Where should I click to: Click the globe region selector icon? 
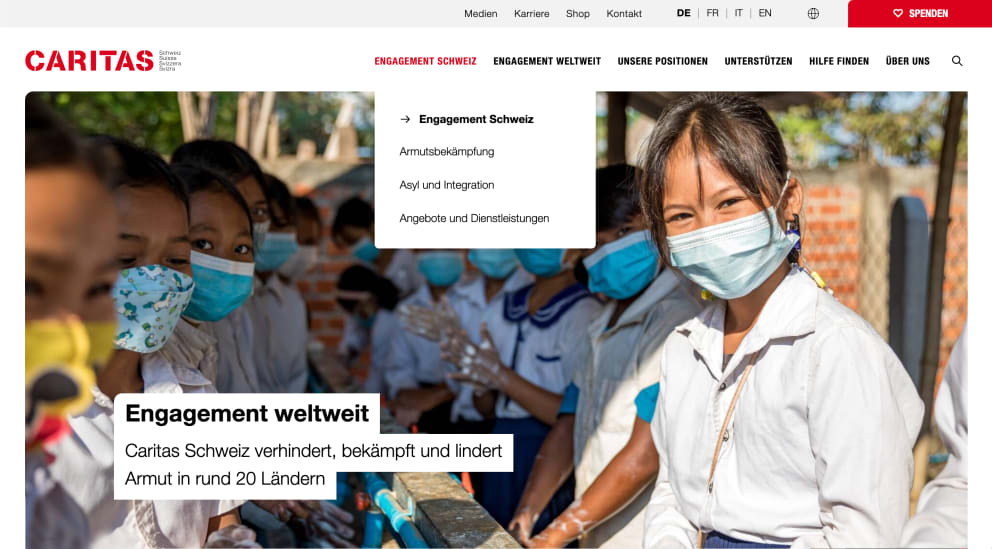tap(813, 13)
